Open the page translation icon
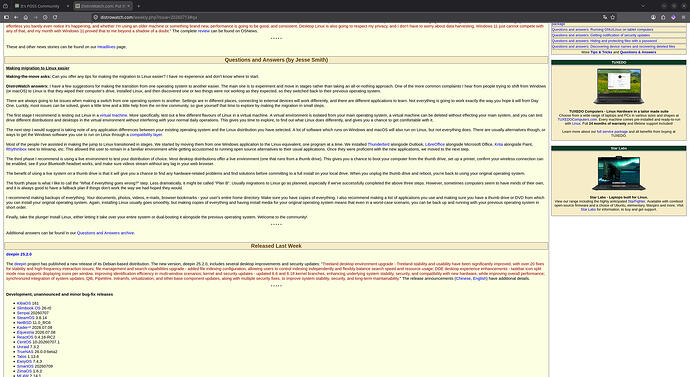690x377 pixels. pyautogui.click(x=605, y=17)
